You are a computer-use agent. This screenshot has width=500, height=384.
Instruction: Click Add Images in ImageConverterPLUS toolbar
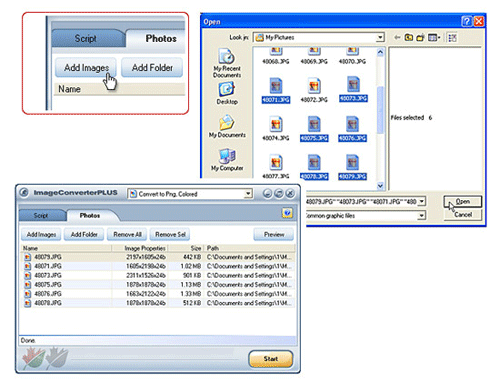tap(41, 234)
